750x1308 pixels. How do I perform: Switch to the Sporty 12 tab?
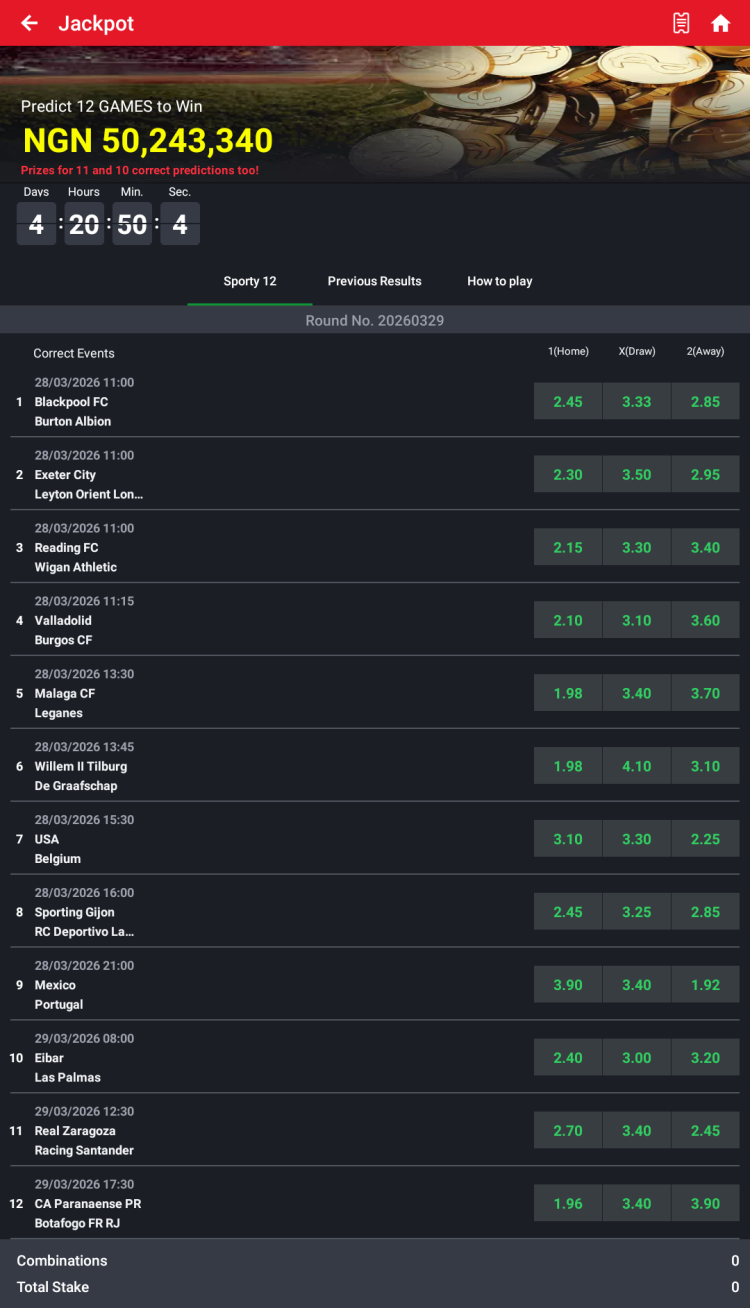click(249, 281)
